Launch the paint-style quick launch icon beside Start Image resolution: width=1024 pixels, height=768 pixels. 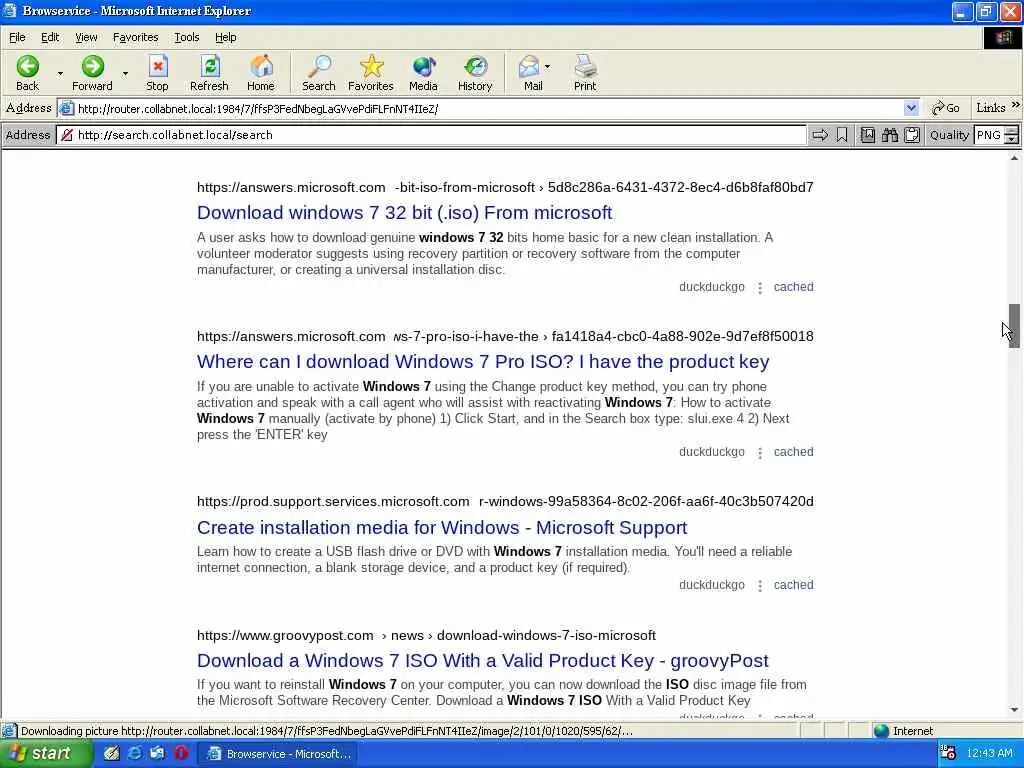coord(112,754)
